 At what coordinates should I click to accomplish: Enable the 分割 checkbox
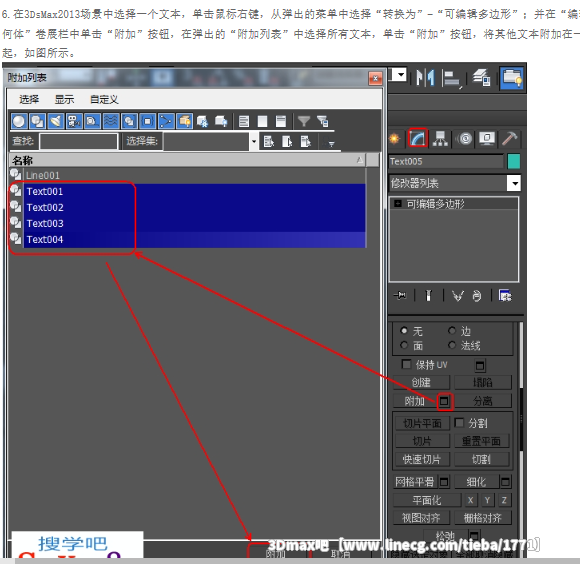pos(459,423)
